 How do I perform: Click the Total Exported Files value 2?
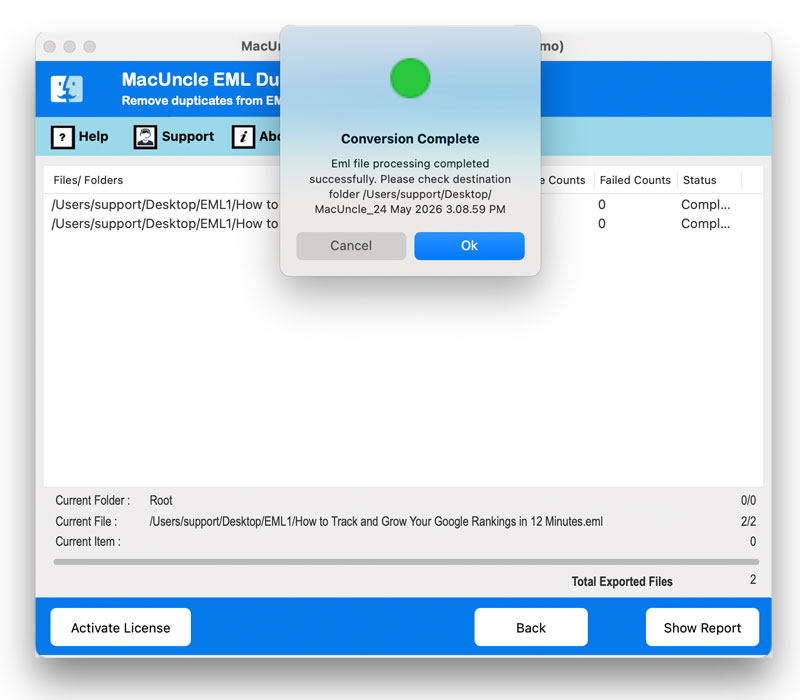(753, 580)
